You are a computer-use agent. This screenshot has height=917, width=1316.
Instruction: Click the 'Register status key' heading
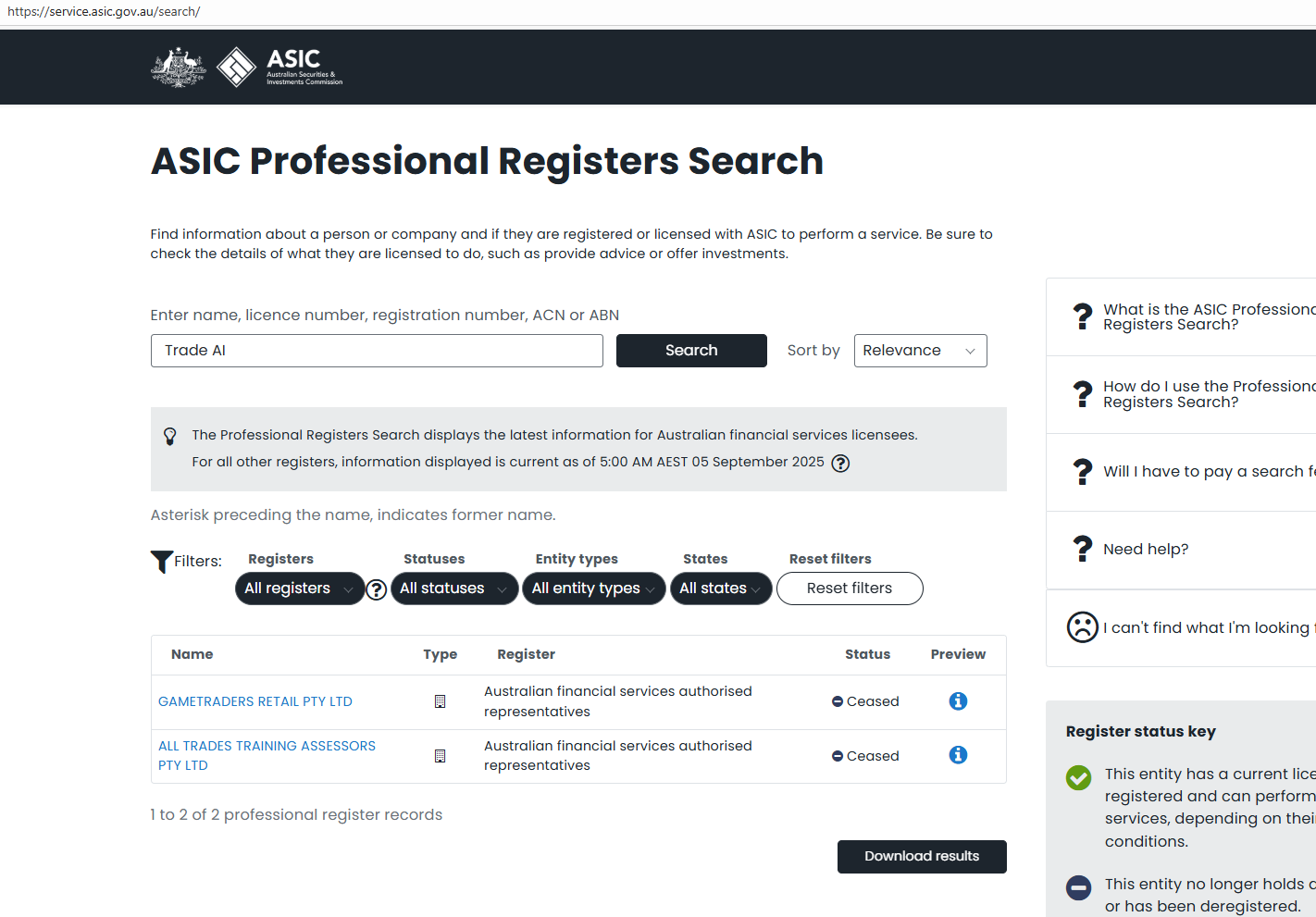(1141, 731)
